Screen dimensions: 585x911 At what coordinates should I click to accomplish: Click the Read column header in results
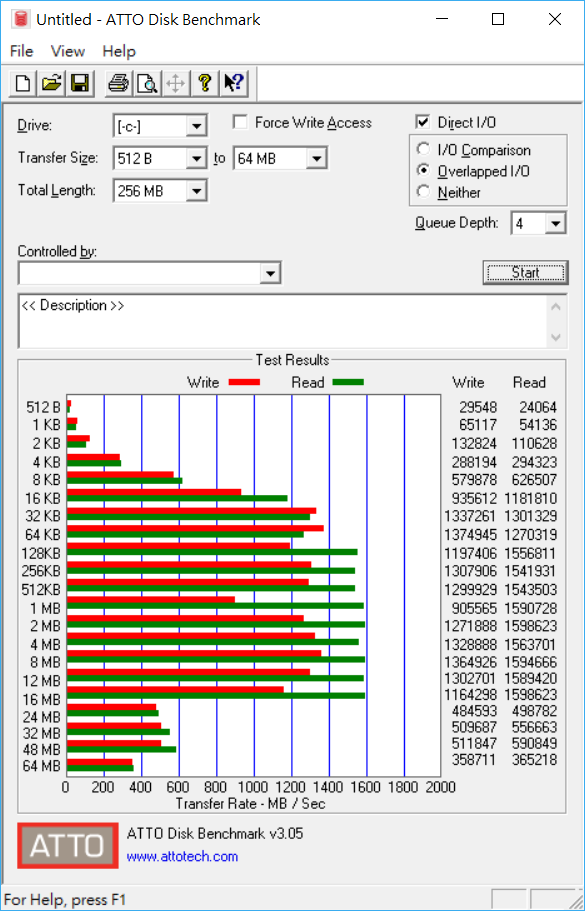coord(529,382)
